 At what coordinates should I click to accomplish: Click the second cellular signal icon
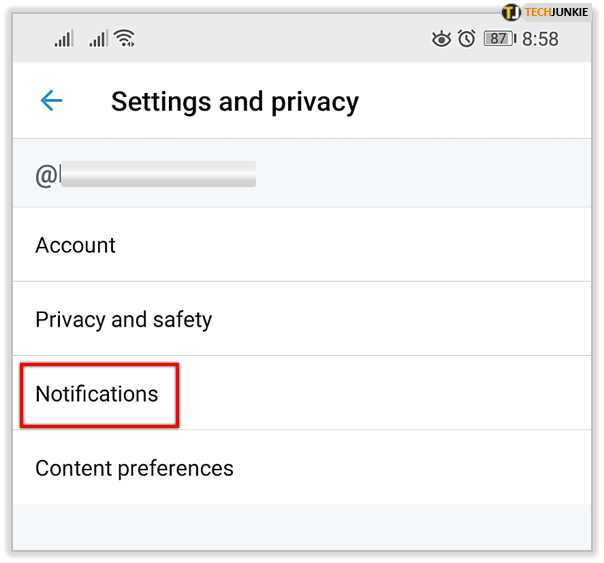point(97,39)
